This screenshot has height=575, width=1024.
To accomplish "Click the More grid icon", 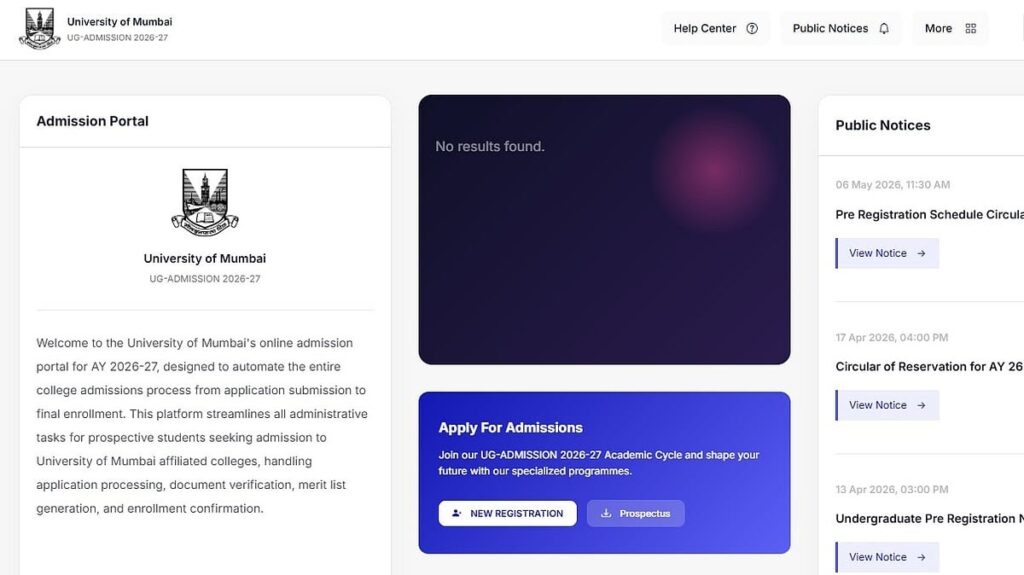I will (971, 29).
